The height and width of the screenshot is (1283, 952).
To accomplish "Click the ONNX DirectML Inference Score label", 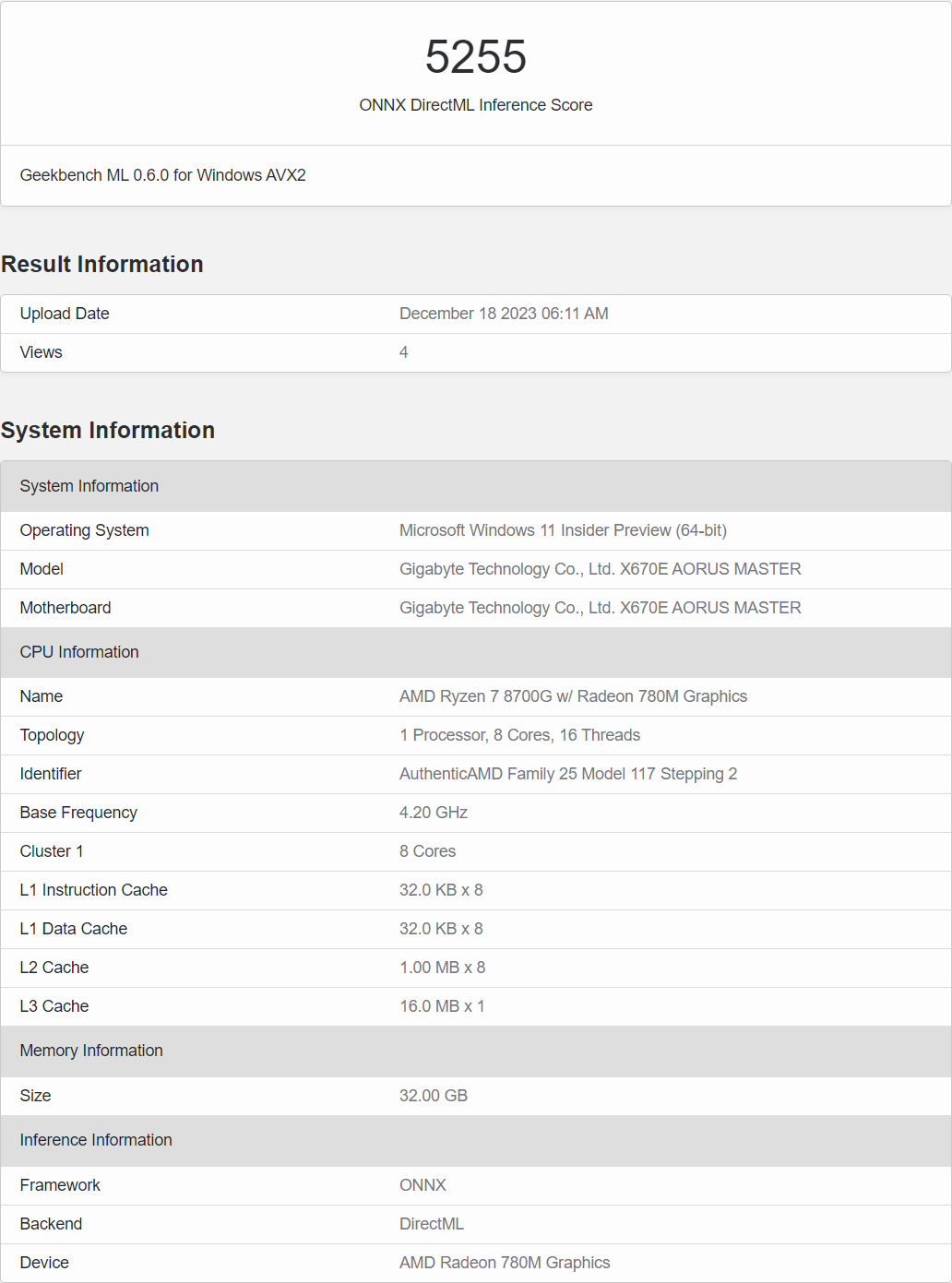I will point(475,105).
